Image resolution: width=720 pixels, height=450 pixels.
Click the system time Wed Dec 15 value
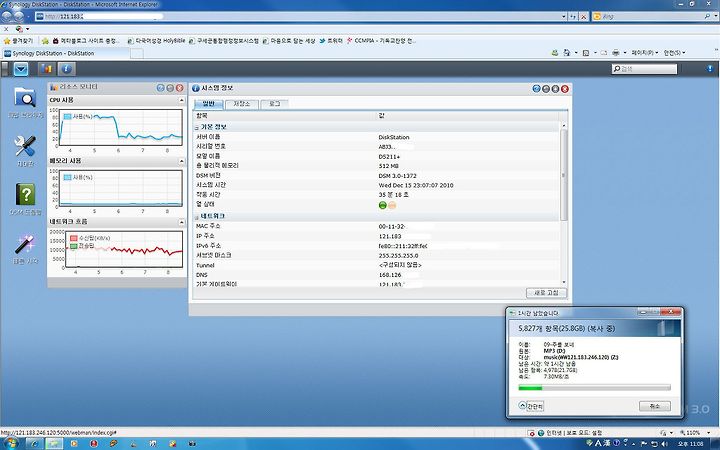[x=416, y=186]
